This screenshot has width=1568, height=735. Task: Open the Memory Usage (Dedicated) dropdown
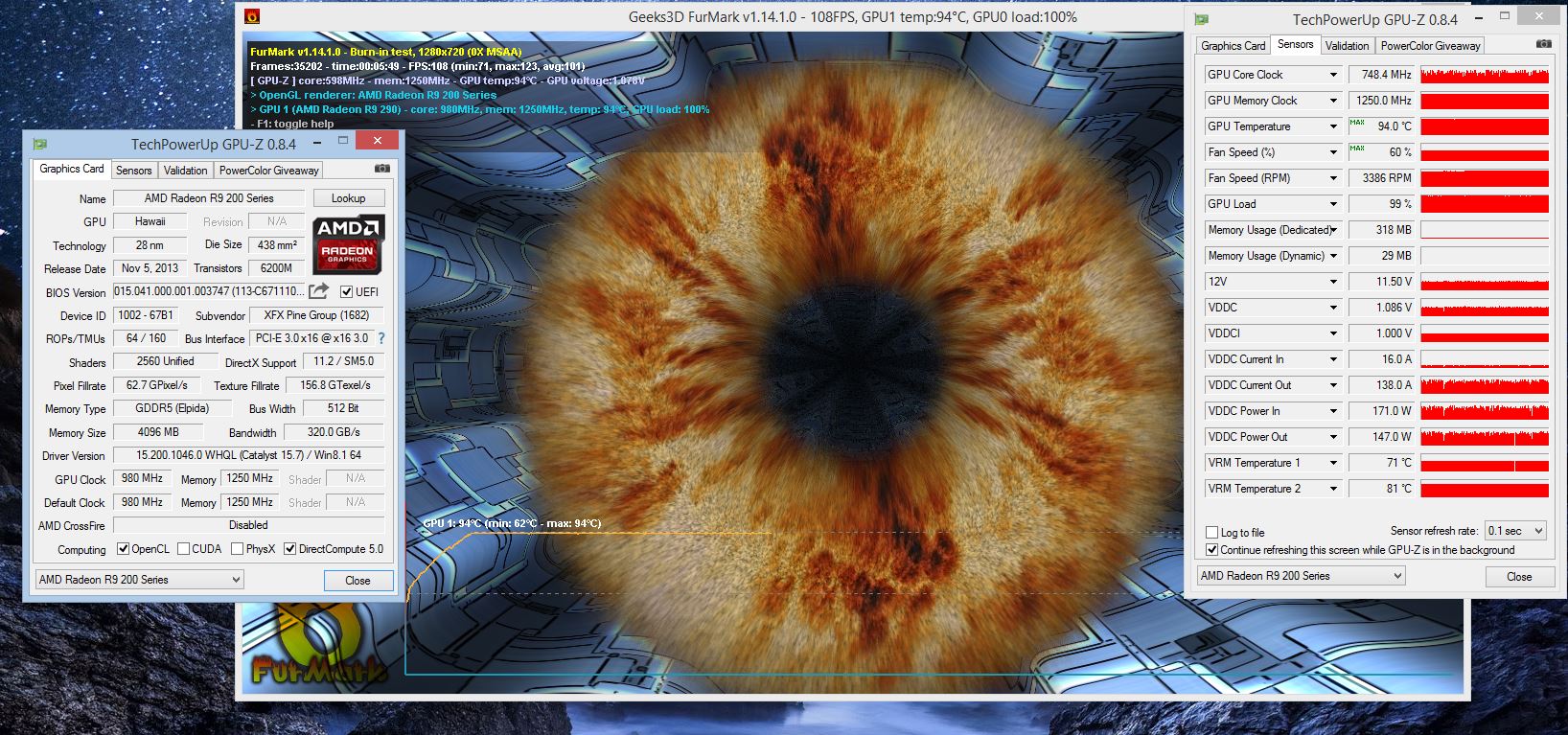coord(1332,230)
